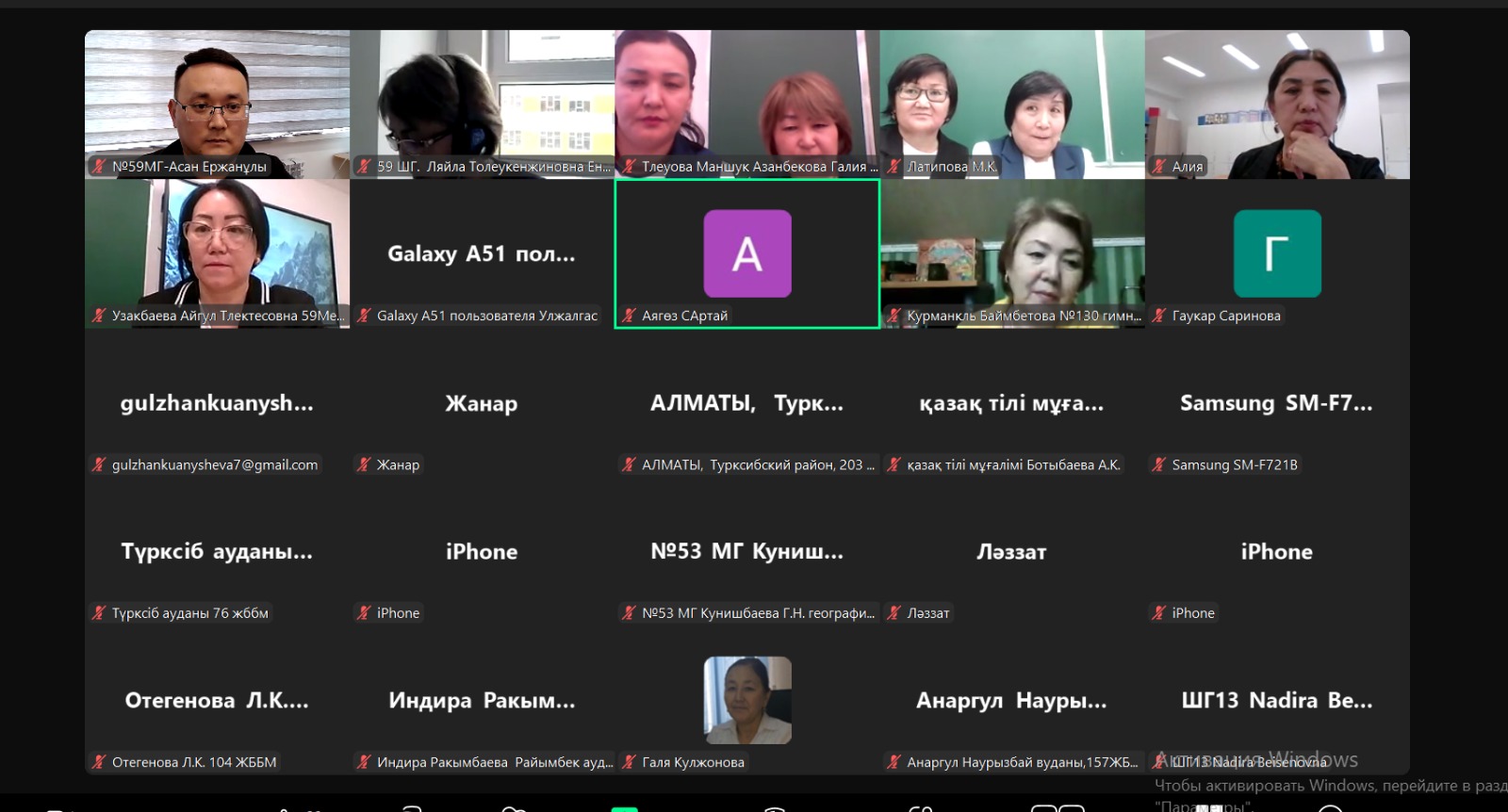Image resolution: width=1508 pixels, height=812 pixels.
Task: Click the 'Galaxy A51 пол...' participant title
Action: tap(482, 253)
